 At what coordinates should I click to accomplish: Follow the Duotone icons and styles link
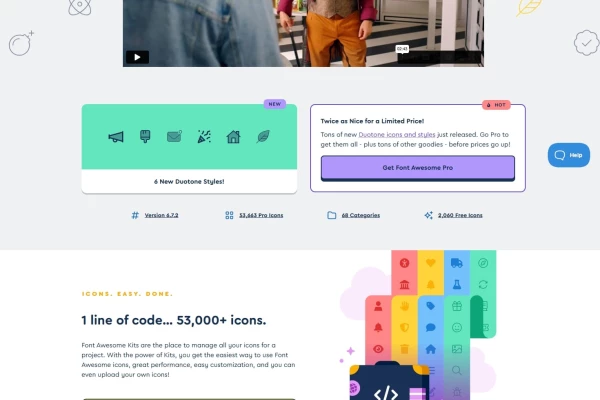coord(397,134)
